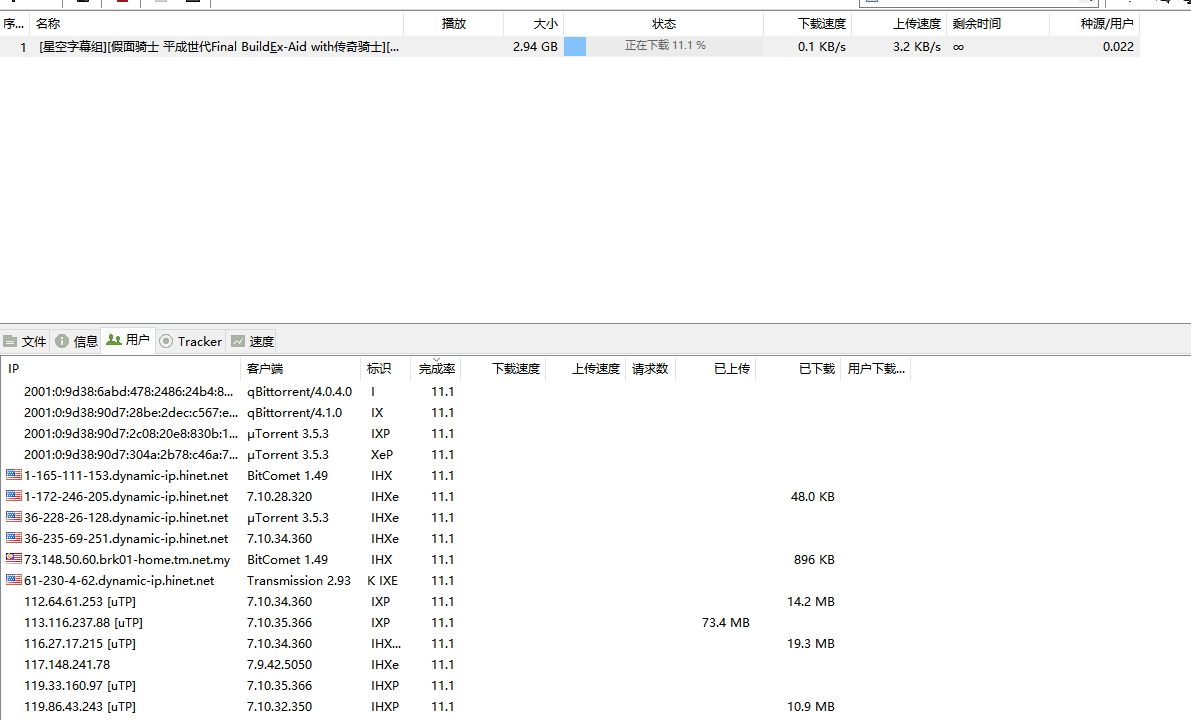Click flag icon beside 36-228-26-128 peer
Viewport: 1191px width, 720px height.
click(14, 516)
